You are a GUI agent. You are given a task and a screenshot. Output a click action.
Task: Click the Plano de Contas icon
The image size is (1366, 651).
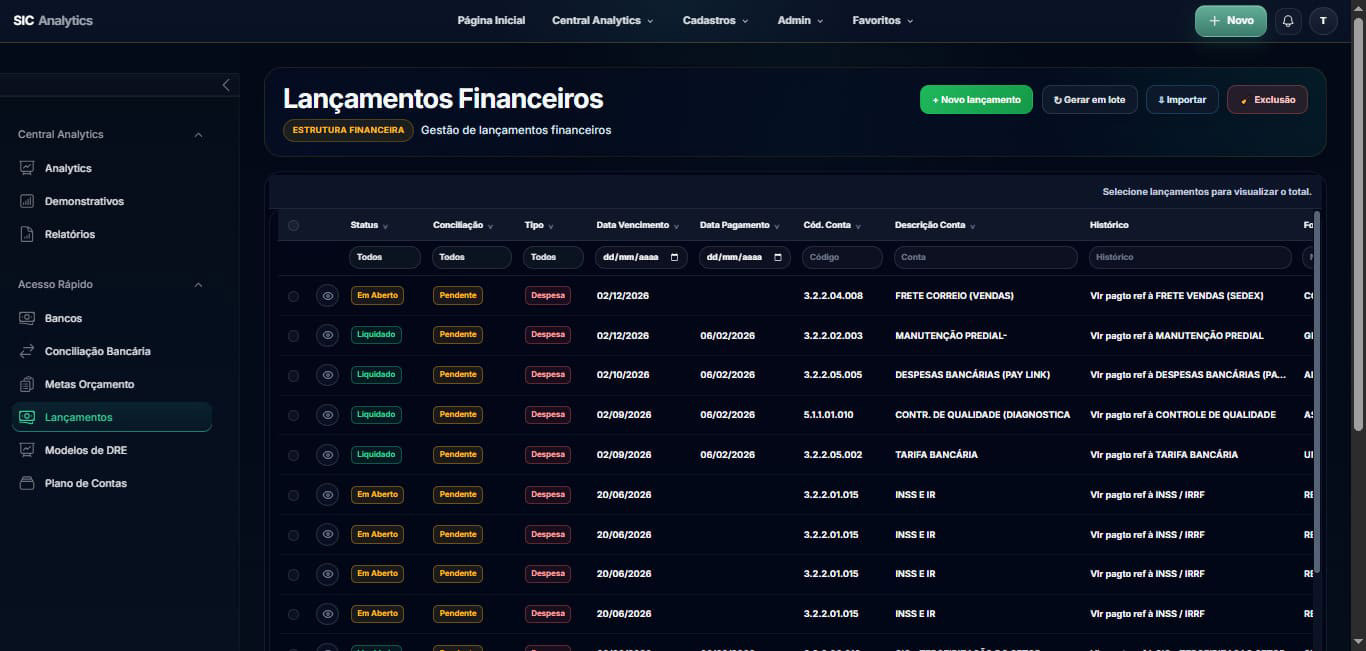pos(27,483)
